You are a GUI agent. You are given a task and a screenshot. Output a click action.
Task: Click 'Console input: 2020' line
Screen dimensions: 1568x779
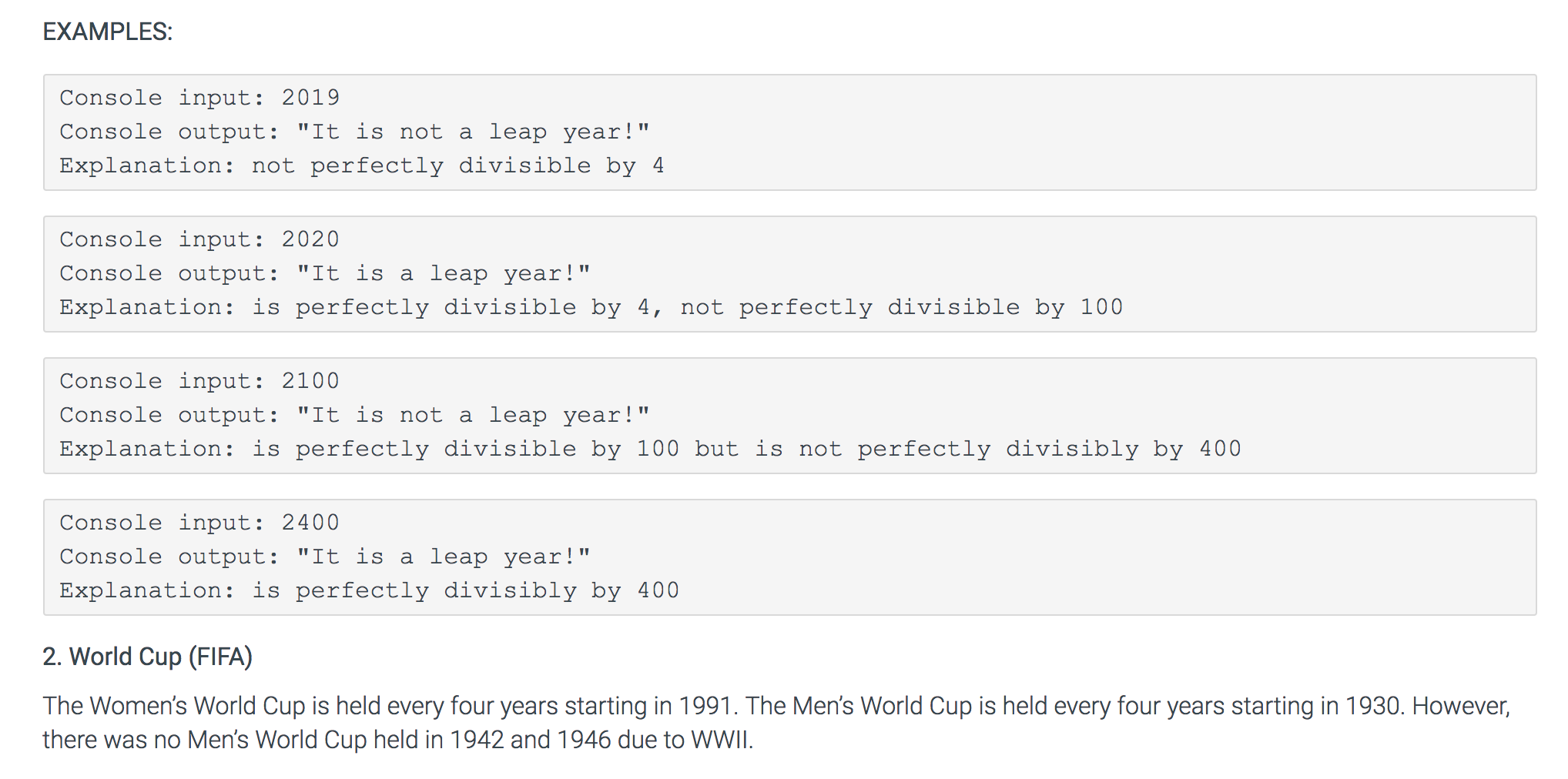[x=199, y=239]
